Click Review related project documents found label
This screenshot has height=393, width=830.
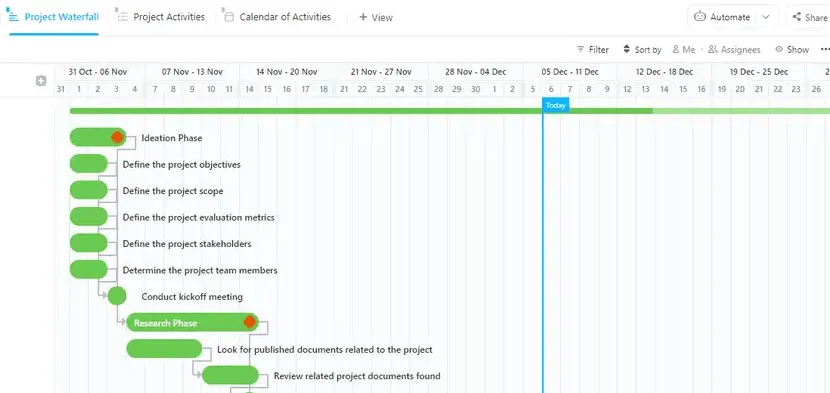(x=357, y=376)
